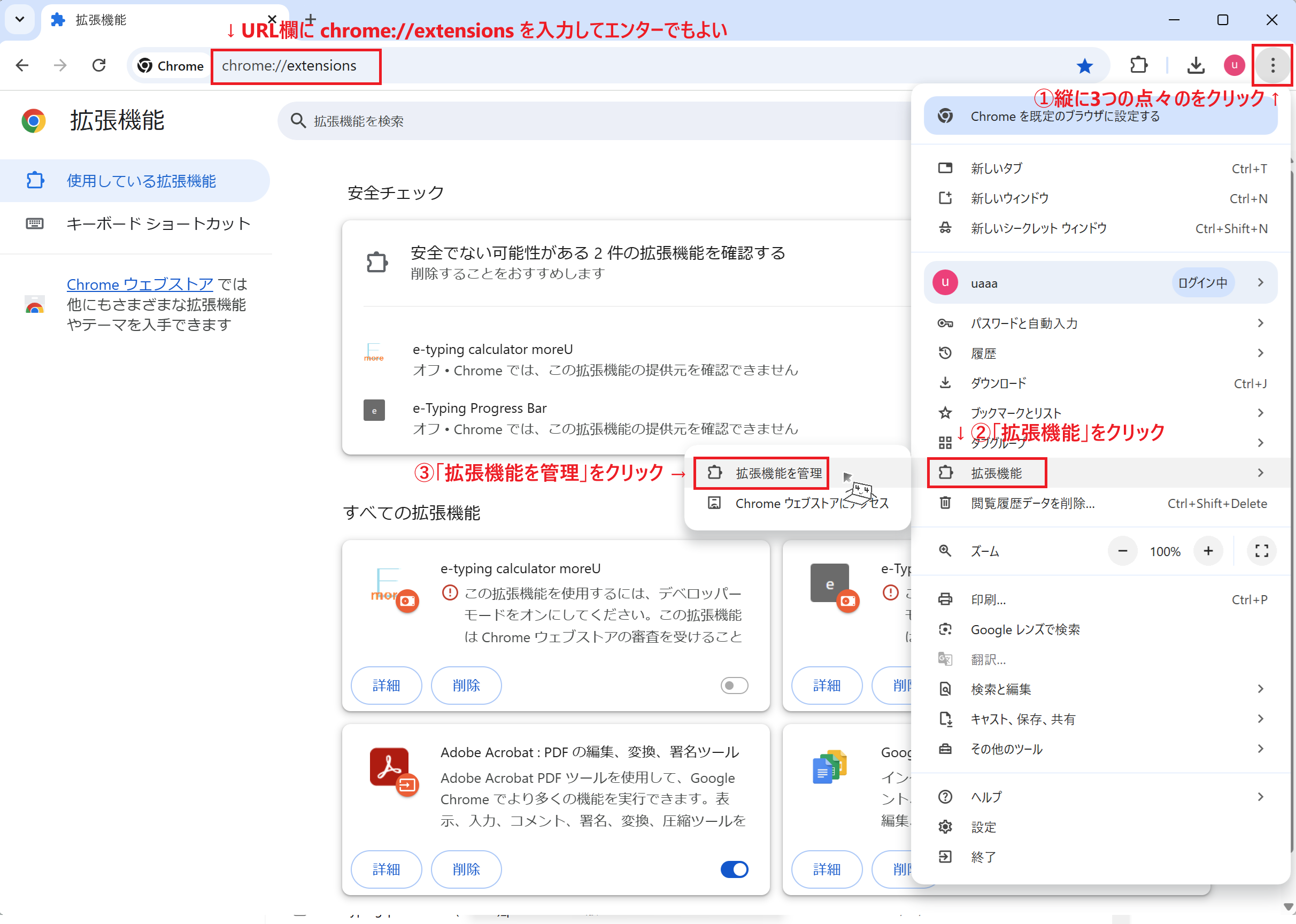Click the back navigation arrow

pos(22,65)
